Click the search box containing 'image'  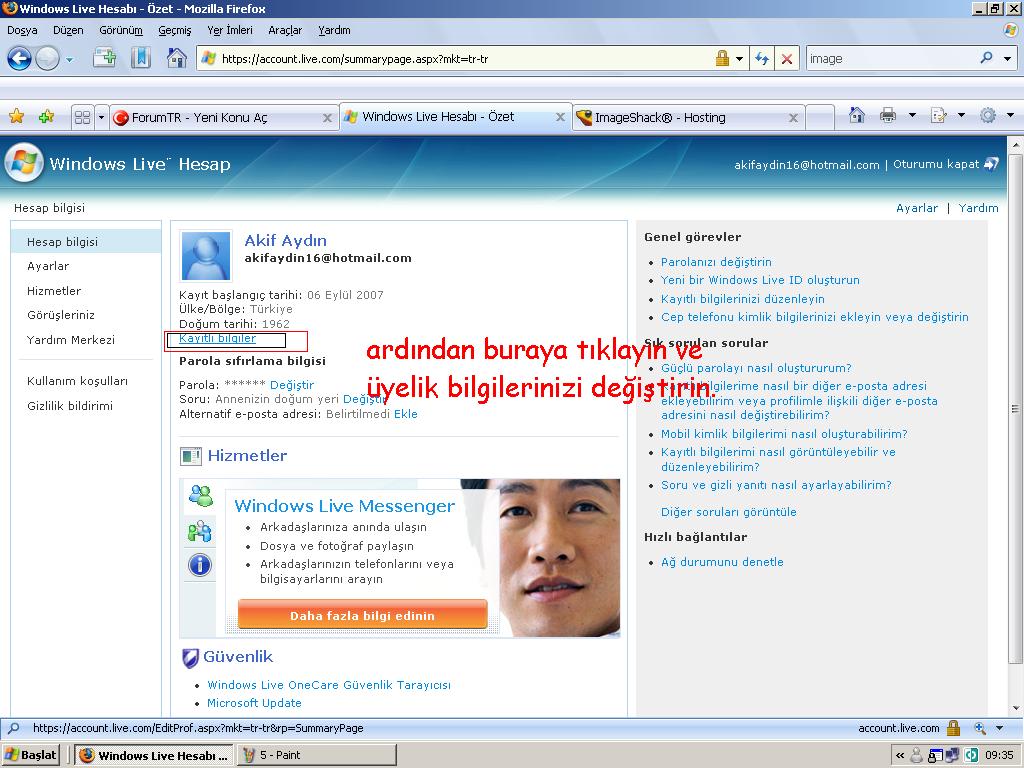click(x=891, y=59)
